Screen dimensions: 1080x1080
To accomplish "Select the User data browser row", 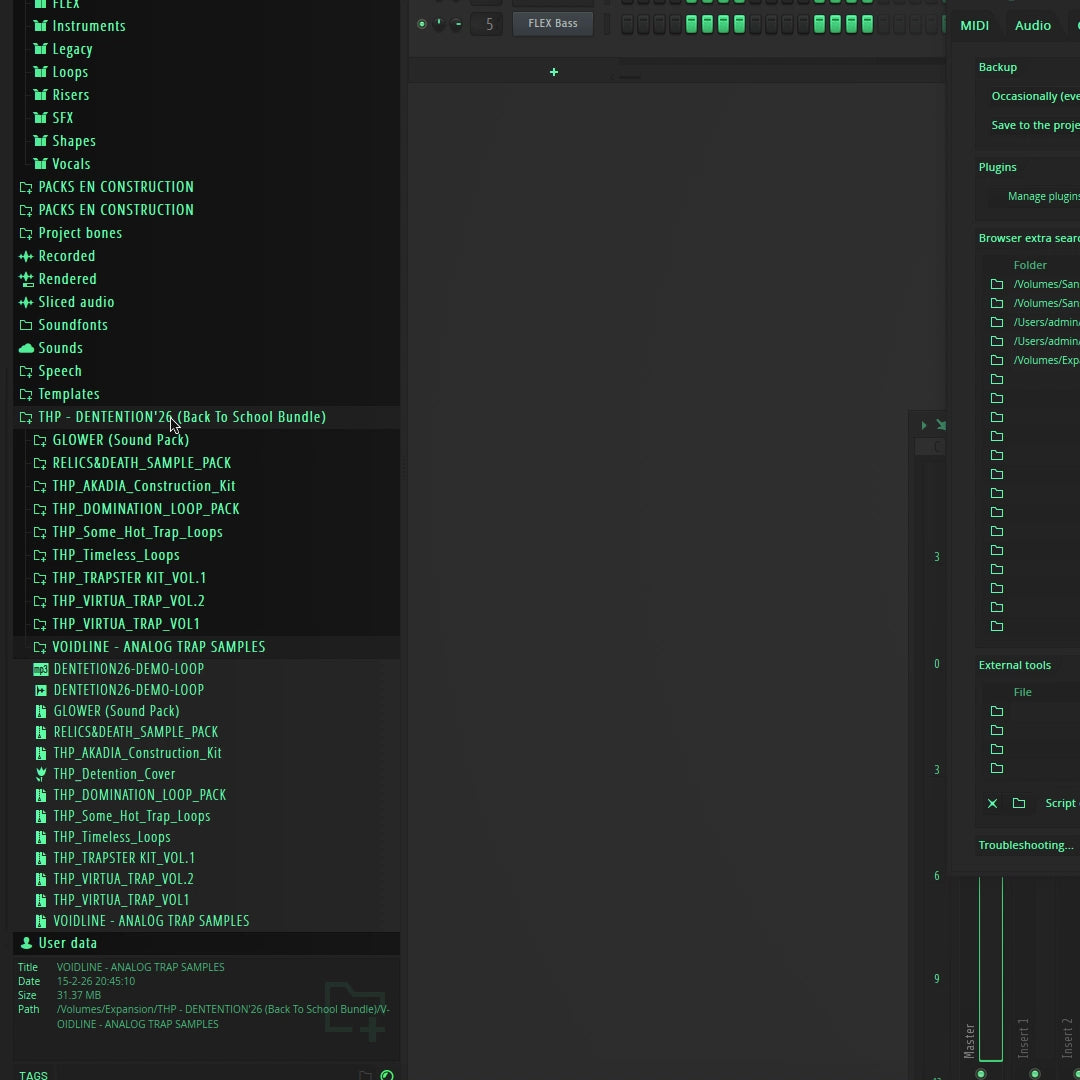I will pyautogui.click(x=207, y=943).
